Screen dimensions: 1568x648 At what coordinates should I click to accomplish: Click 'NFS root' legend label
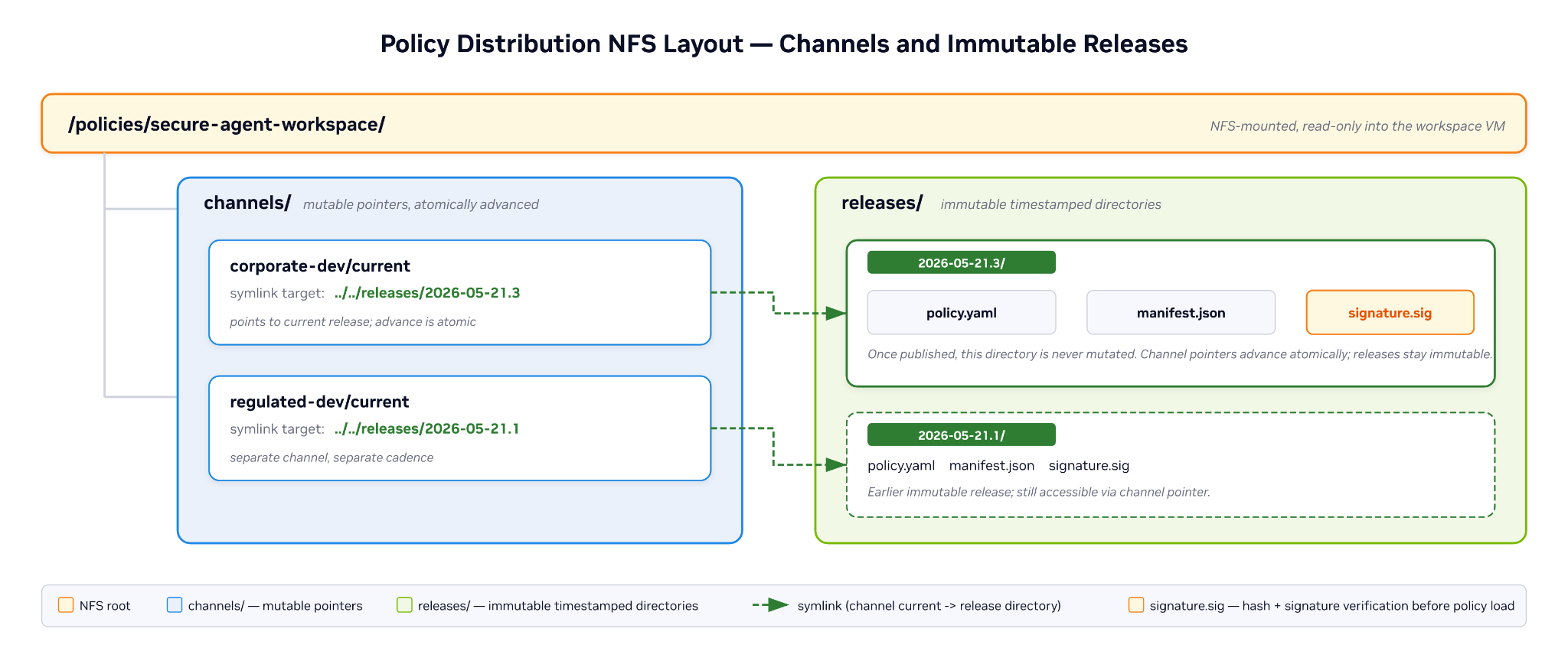coord(105,606)
